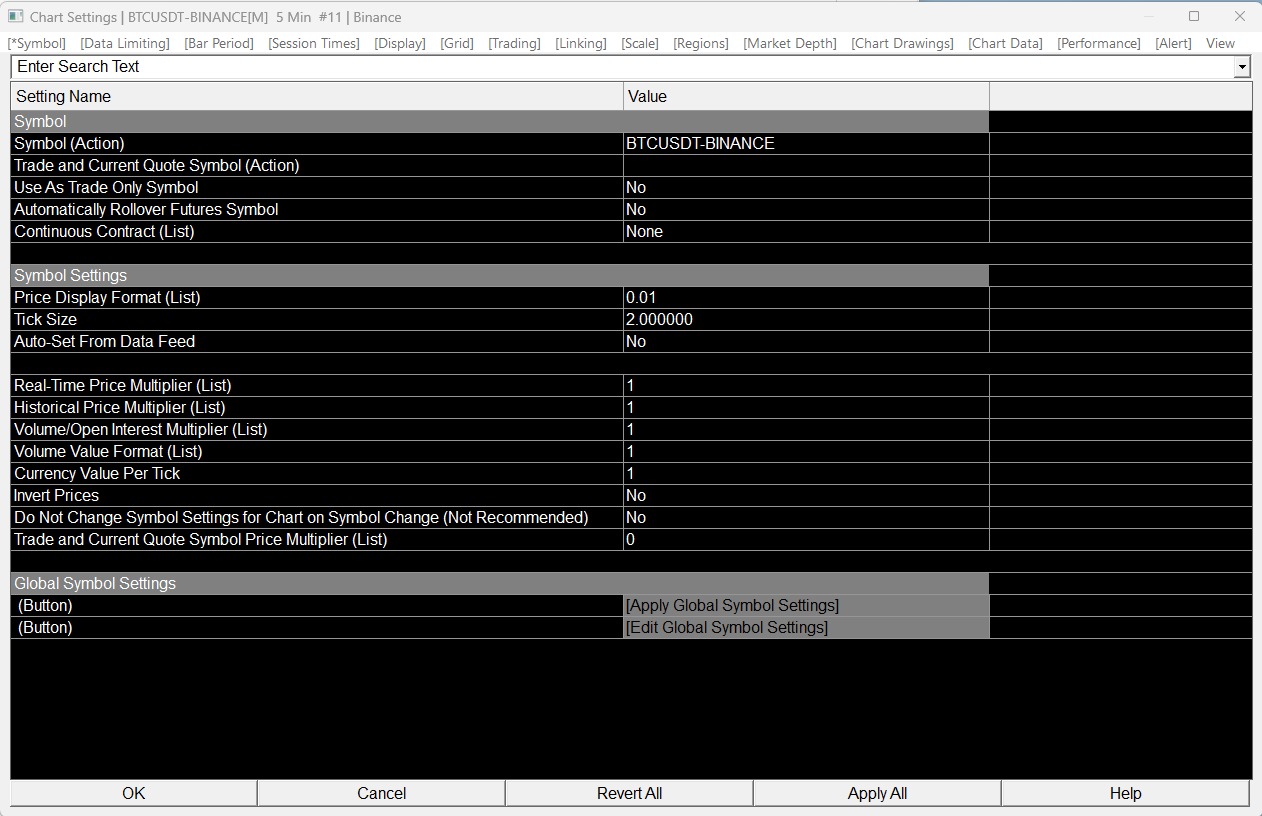This screenshot has height=816, width=1262.
Task: Select the [Alert] tab
Action: pos(1173,43)
